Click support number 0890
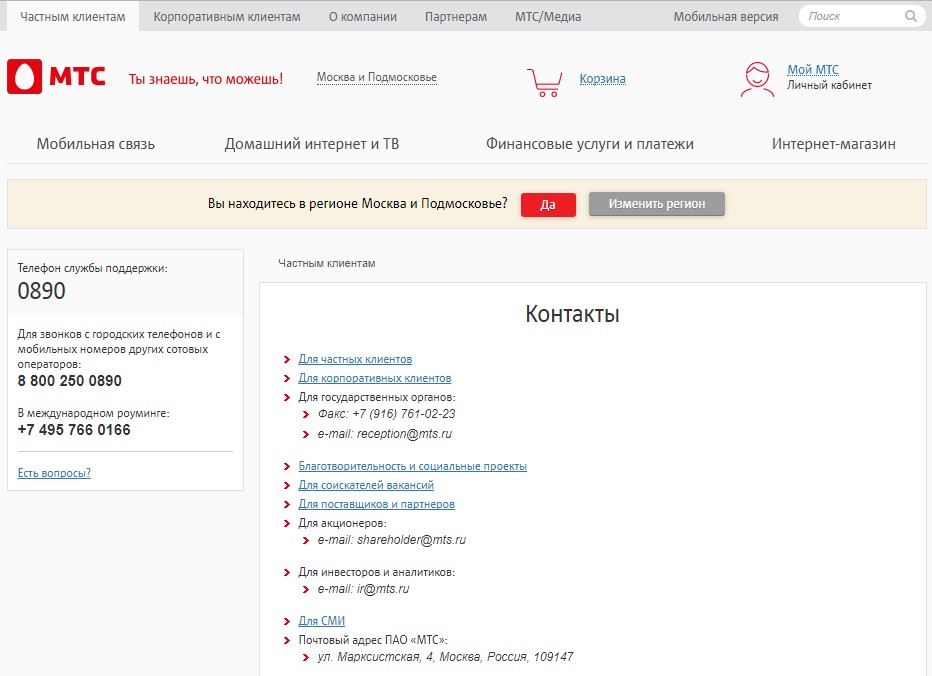932x676 pixels. point(42,291)
